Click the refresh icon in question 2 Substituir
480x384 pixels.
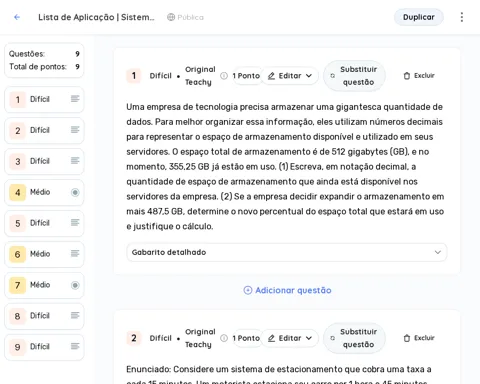coord(332,338)
